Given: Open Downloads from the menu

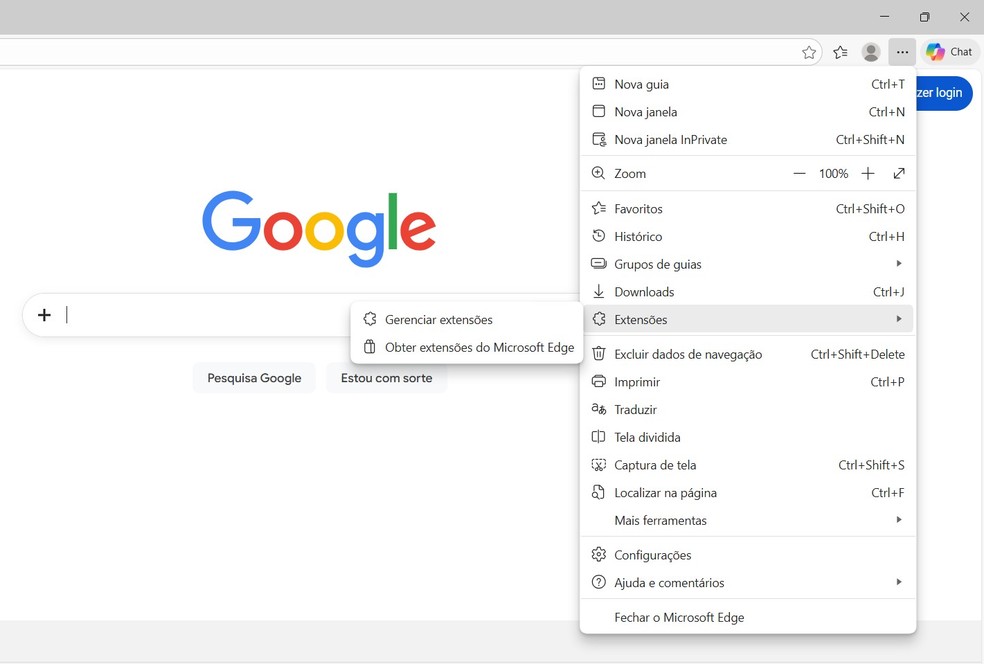Looking at the screenshot, I should (748, 292).
